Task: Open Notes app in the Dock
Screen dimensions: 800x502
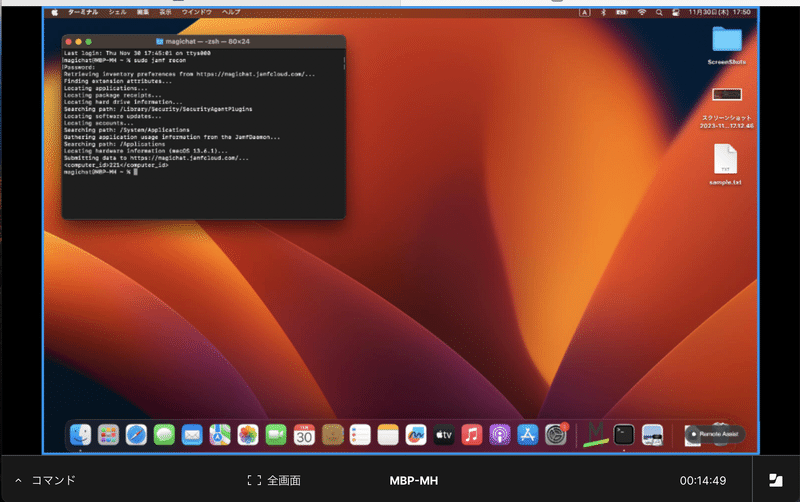Action: [x=388, y=435]
